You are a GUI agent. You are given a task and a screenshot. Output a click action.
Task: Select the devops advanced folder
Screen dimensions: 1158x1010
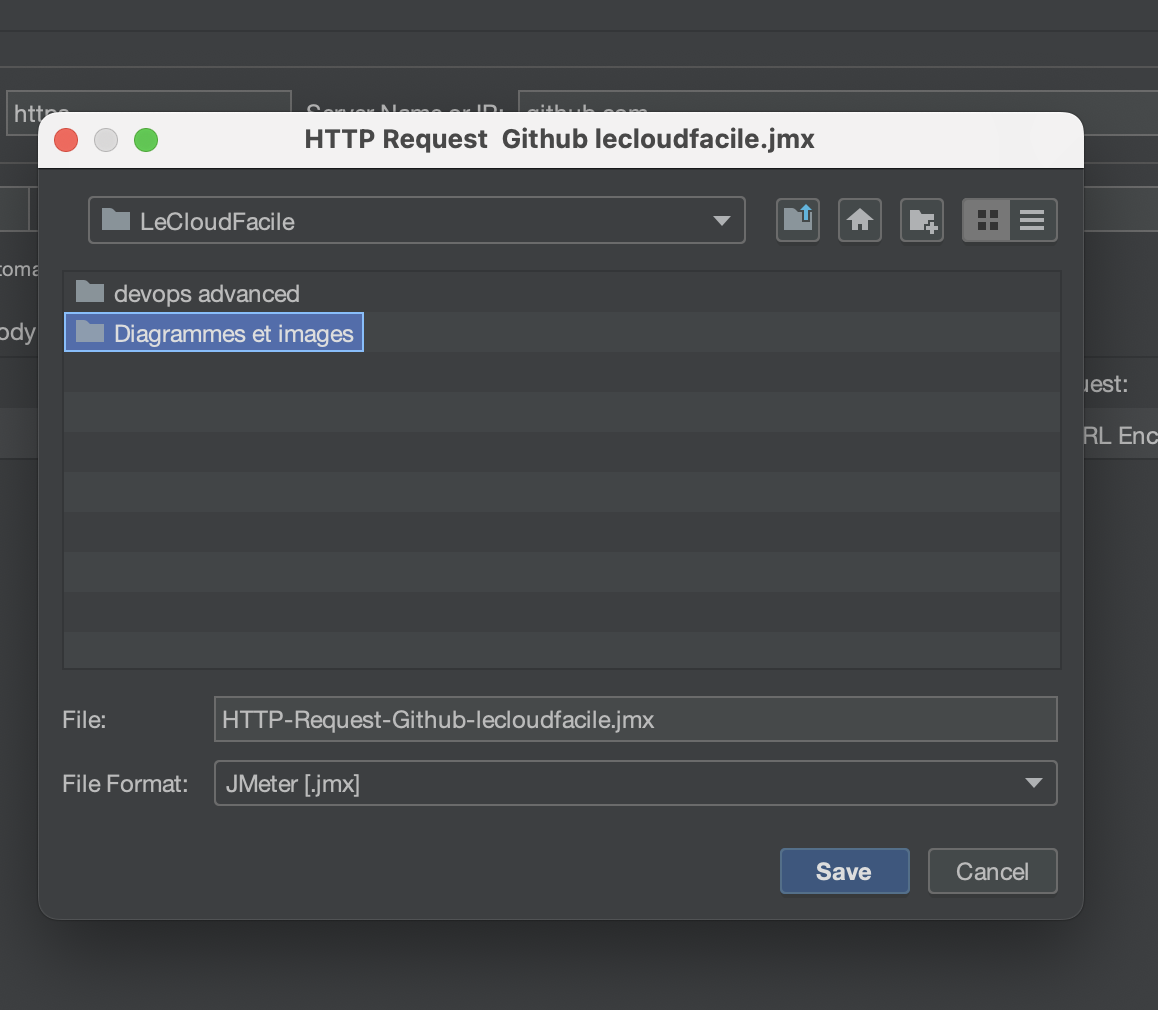coord(206,294)
